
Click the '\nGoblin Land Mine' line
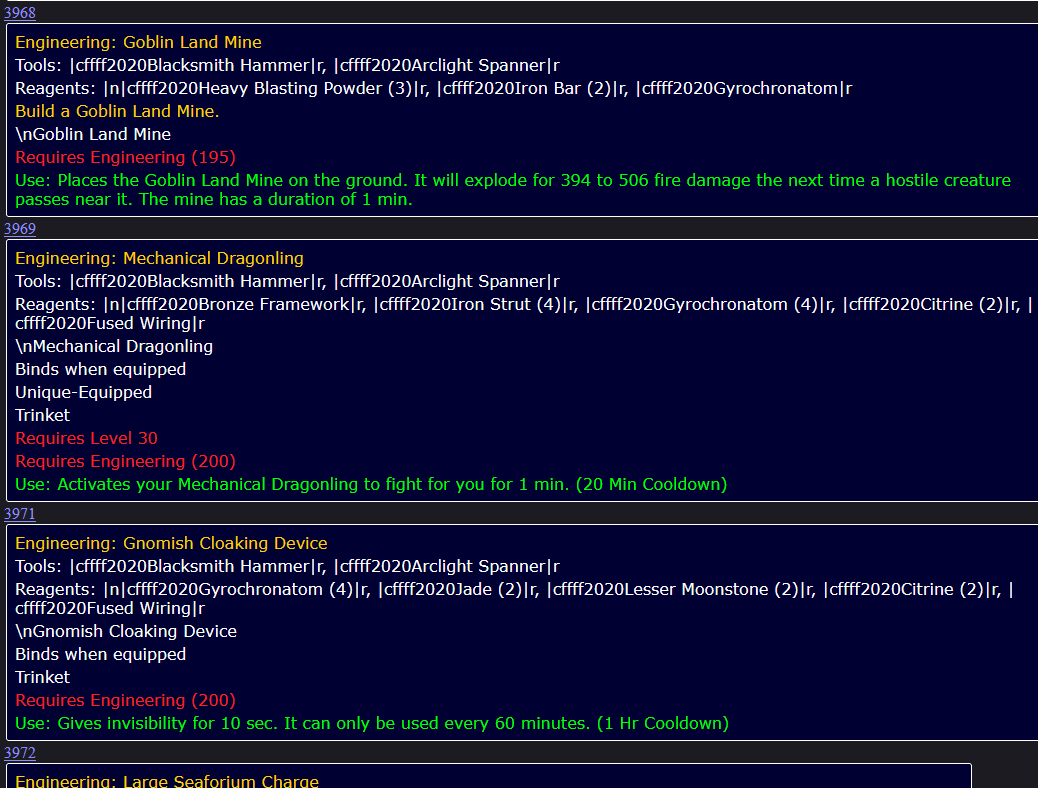[x=93, y=134]
